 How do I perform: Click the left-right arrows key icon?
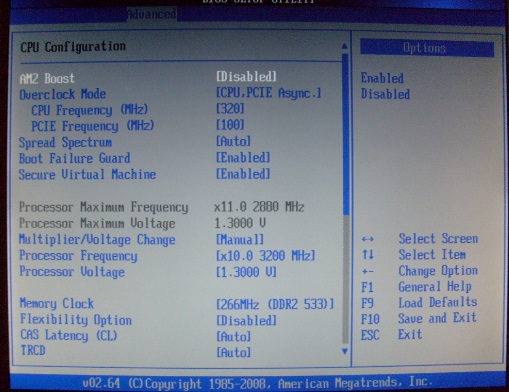pos(368,239)
